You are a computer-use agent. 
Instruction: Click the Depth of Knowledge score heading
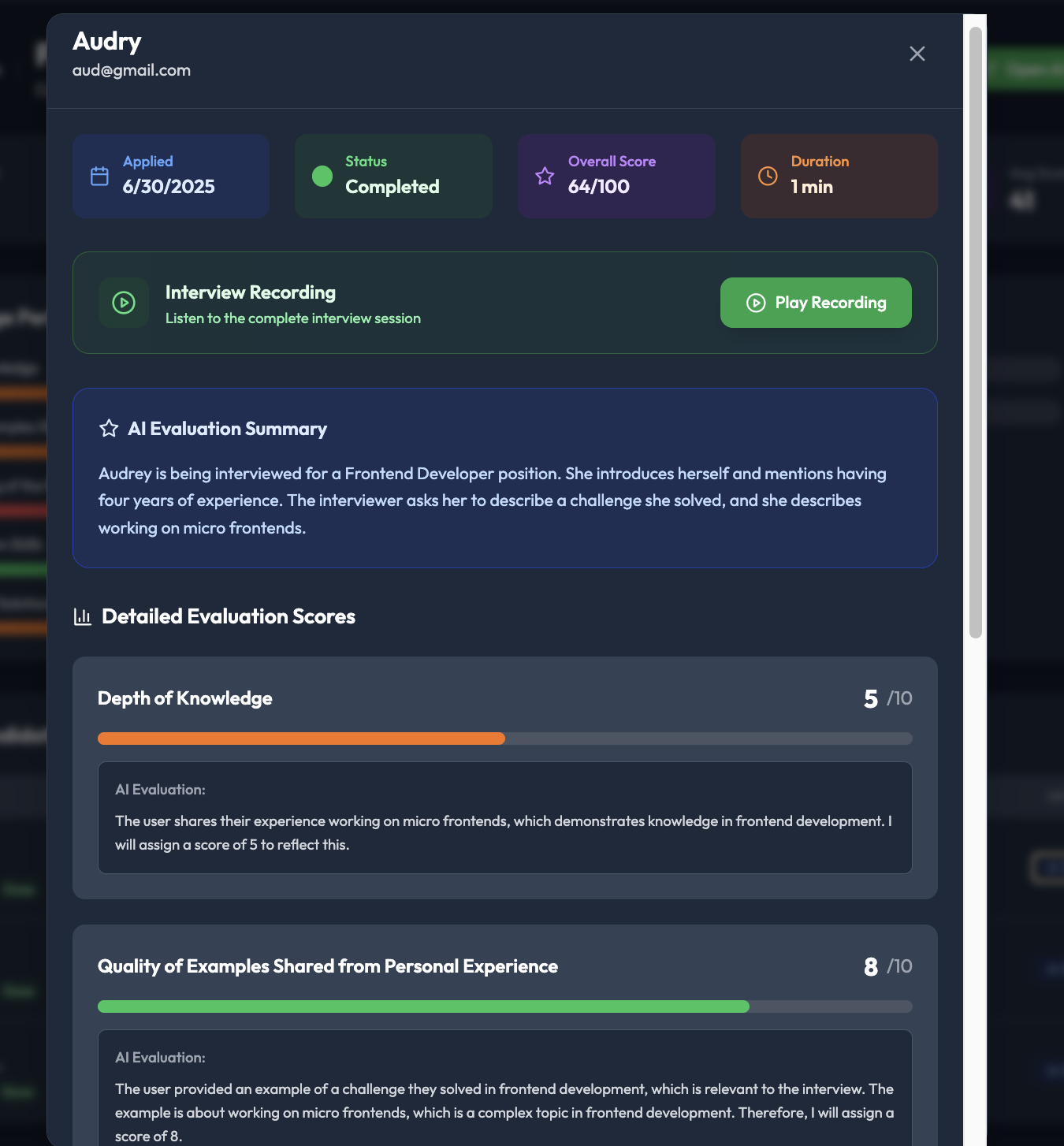(x=184, y=698)
